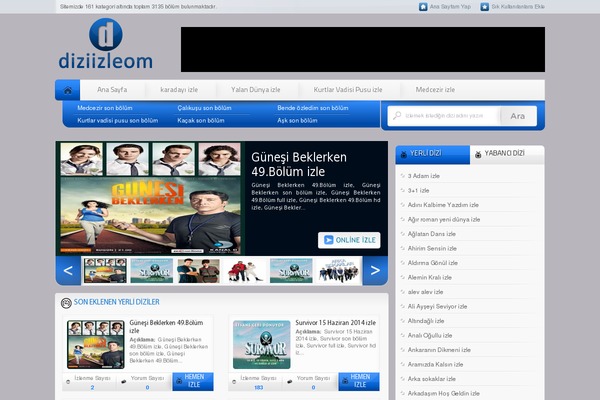Click the search magnifier icon

[x=397, y=115]
